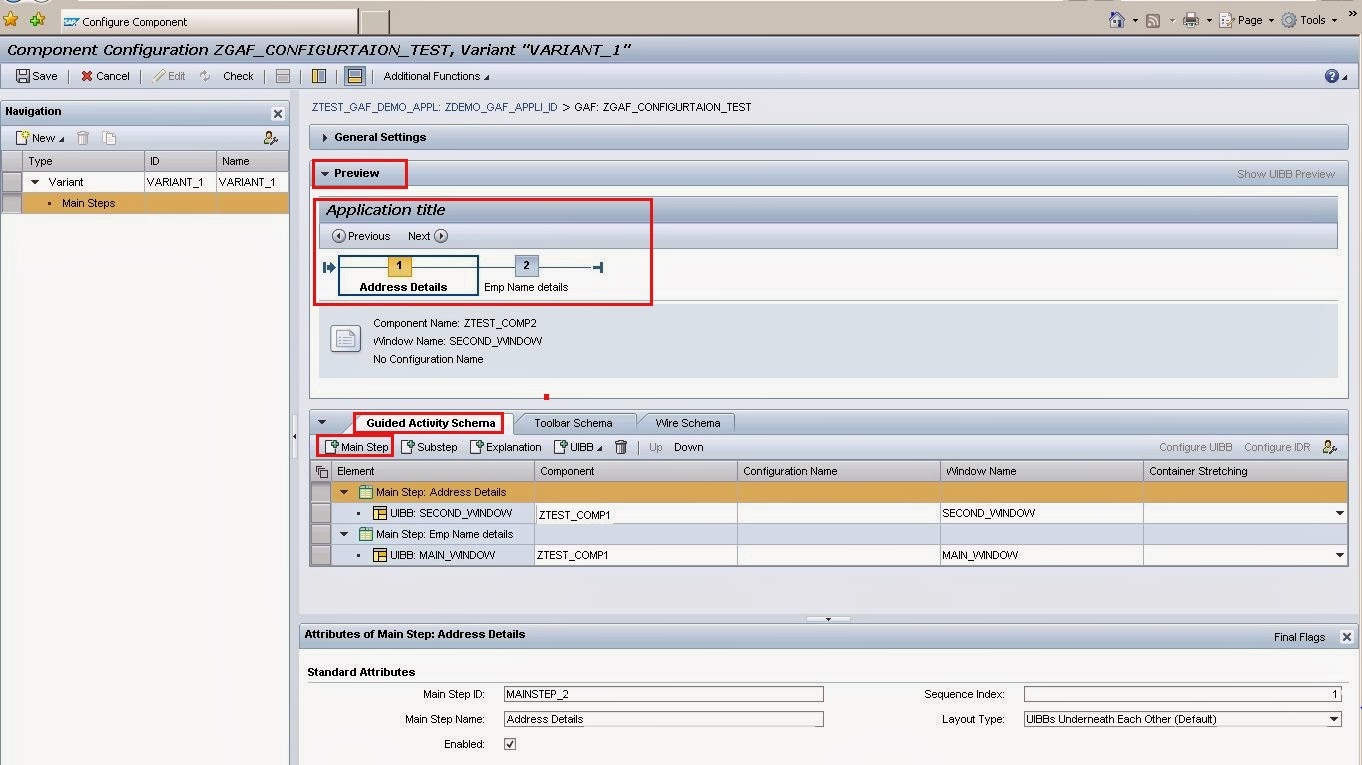Image resolution: width=1362 pixels, height=765 pixels.
Task: Select the row selector for UIBB: MAIN_WINDOW
Action: pyautogui.click(x=320, y=555)
